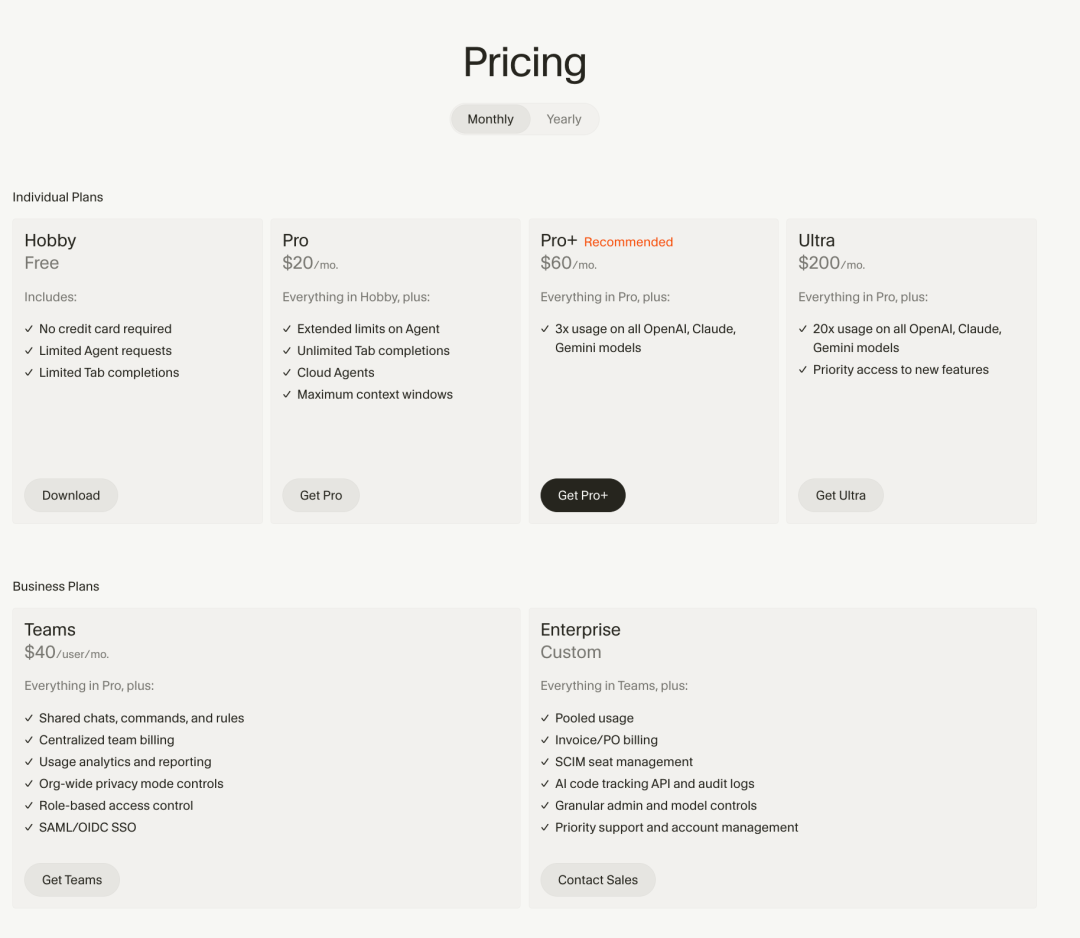The height and width of the screenshot is (938, 1080).
Task: Switch billing to Monthly
Action: [490, 119]
